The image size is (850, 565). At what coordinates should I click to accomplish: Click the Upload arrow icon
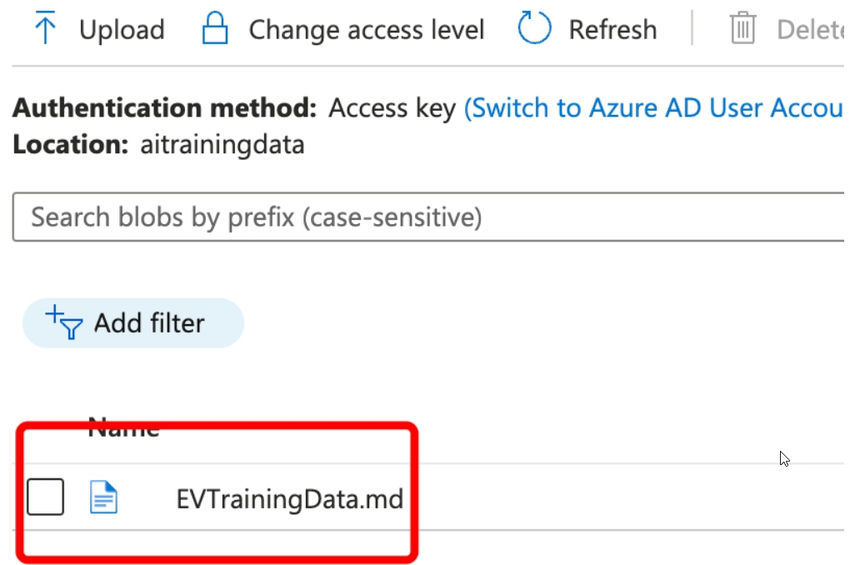coord(45,28)
